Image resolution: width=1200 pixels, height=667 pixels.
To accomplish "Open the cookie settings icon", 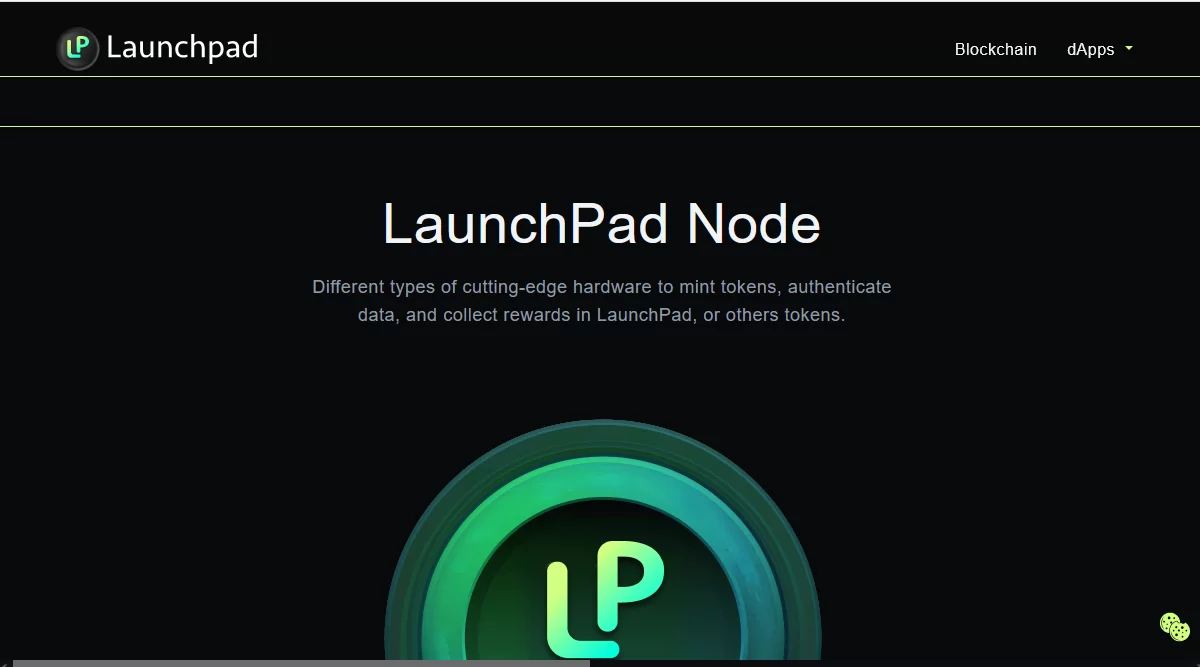I will coord(1176,624).
